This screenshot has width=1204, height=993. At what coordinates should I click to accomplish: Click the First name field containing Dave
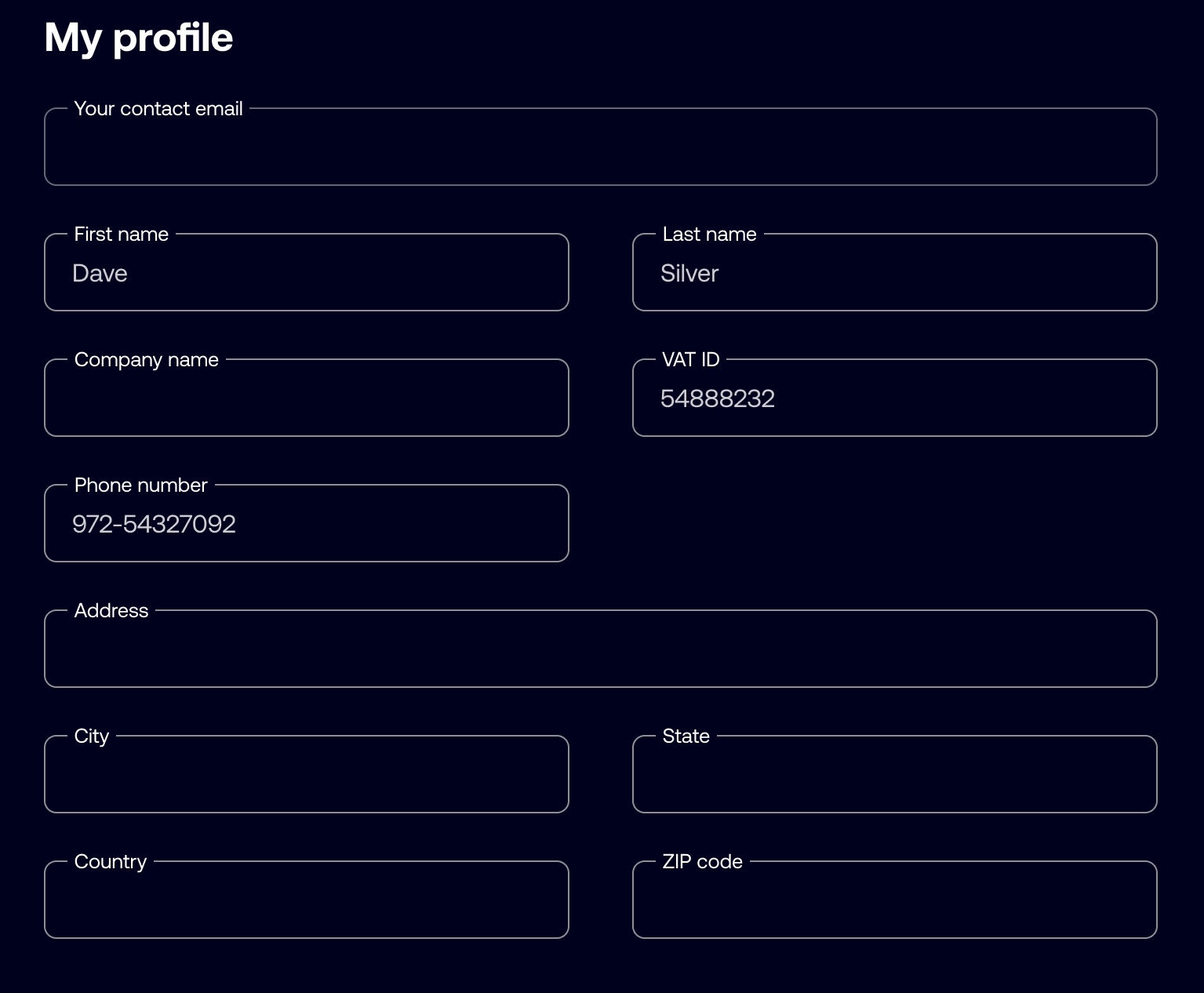[x=307, y=272]
